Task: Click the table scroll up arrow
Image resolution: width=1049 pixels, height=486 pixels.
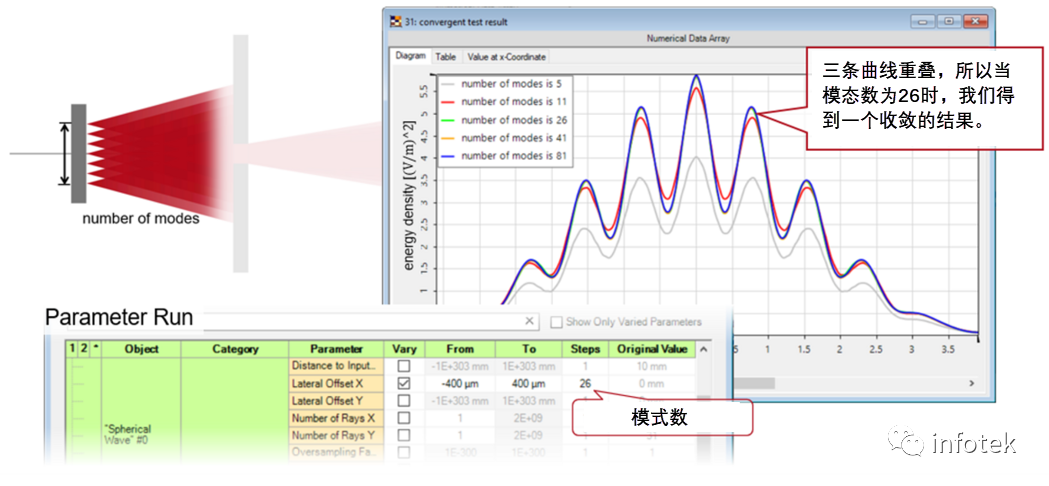Action: 702,349
